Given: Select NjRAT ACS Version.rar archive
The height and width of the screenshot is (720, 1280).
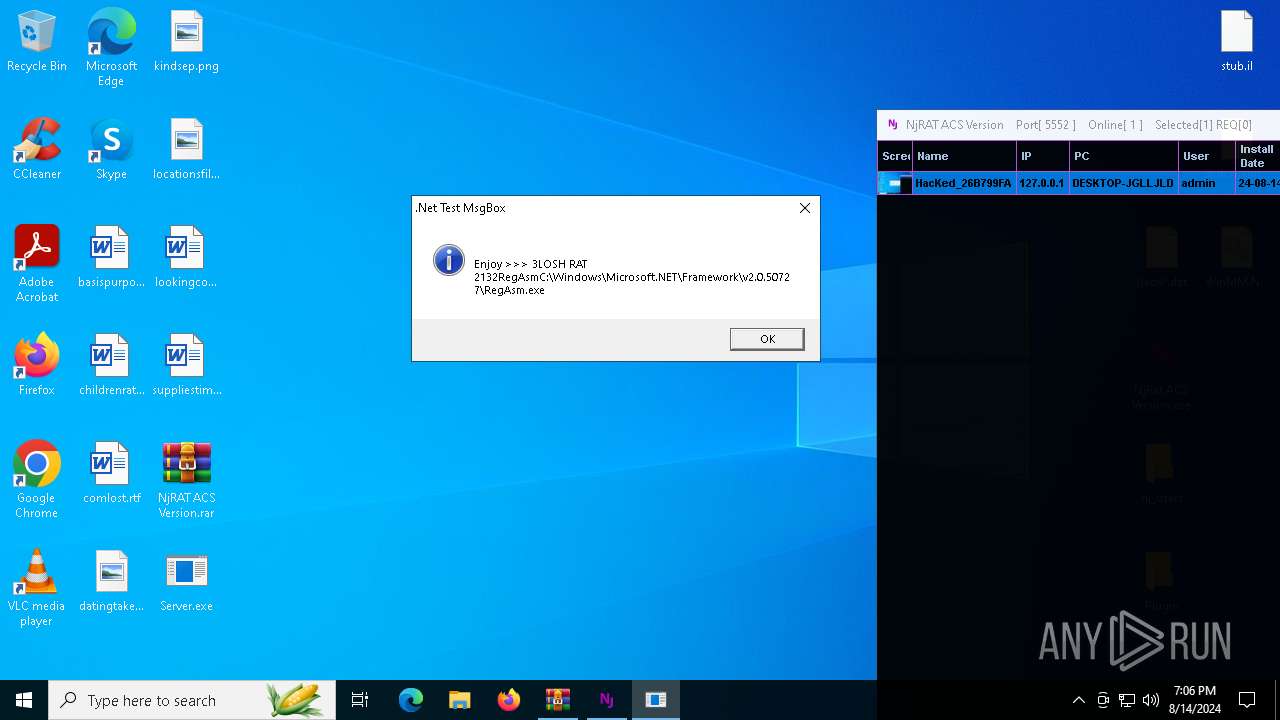Looking at the screenshot, I should pyautogui.click(x=186, y=480).
